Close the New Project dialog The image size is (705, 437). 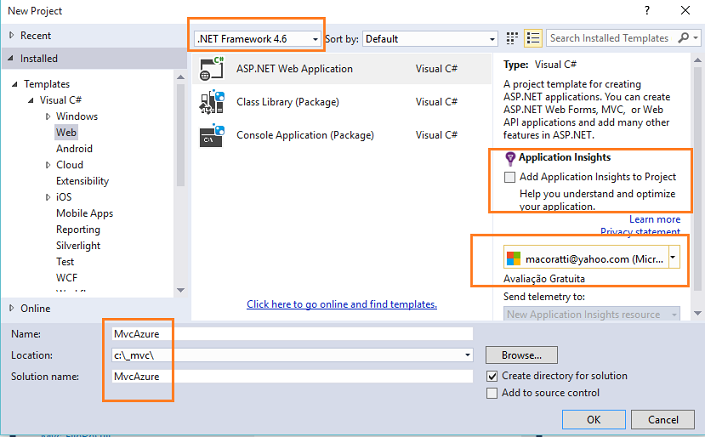pos(685,10)
